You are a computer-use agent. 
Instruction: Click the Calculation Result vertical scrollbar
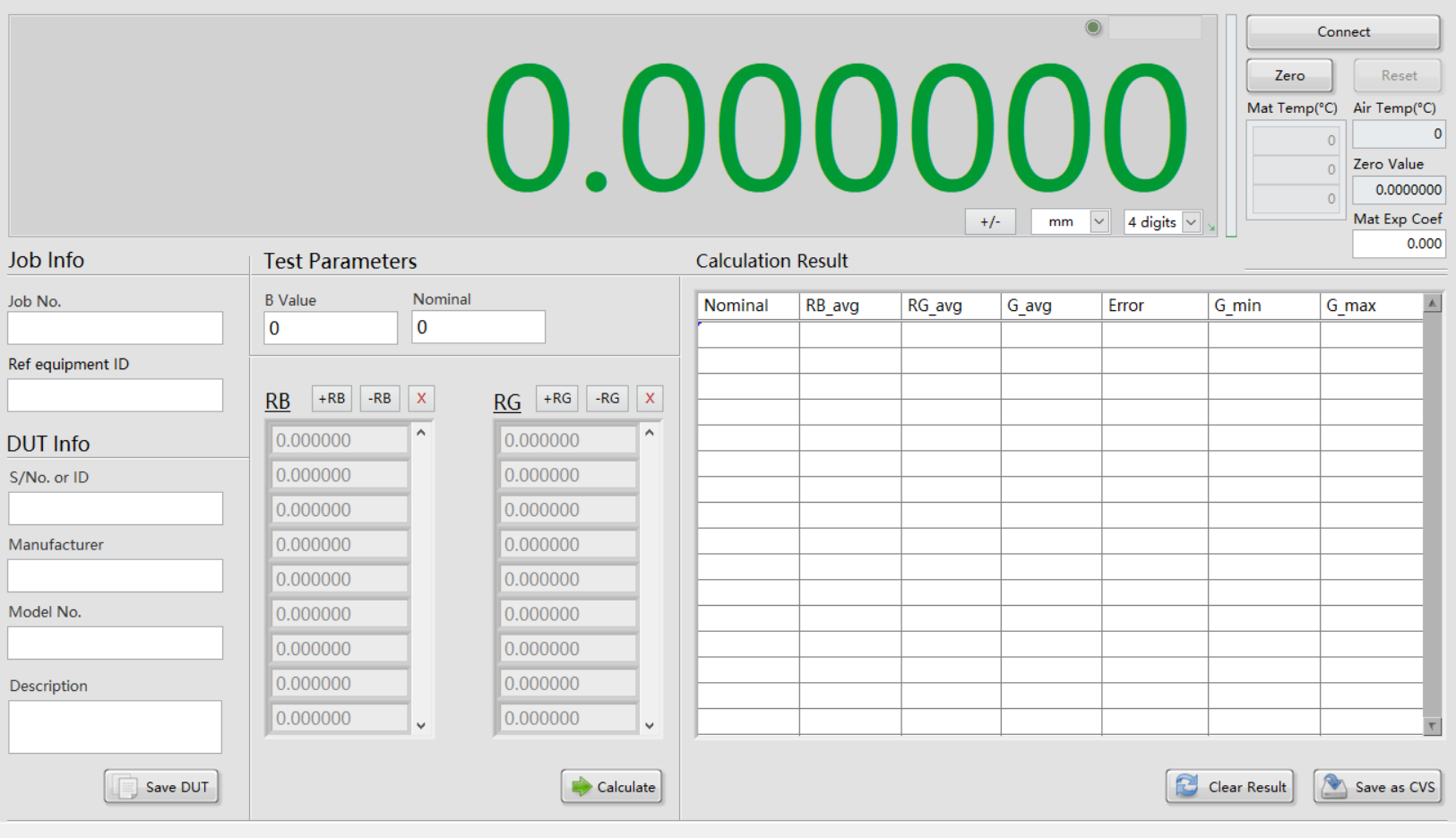click(x=1432, y=514)
